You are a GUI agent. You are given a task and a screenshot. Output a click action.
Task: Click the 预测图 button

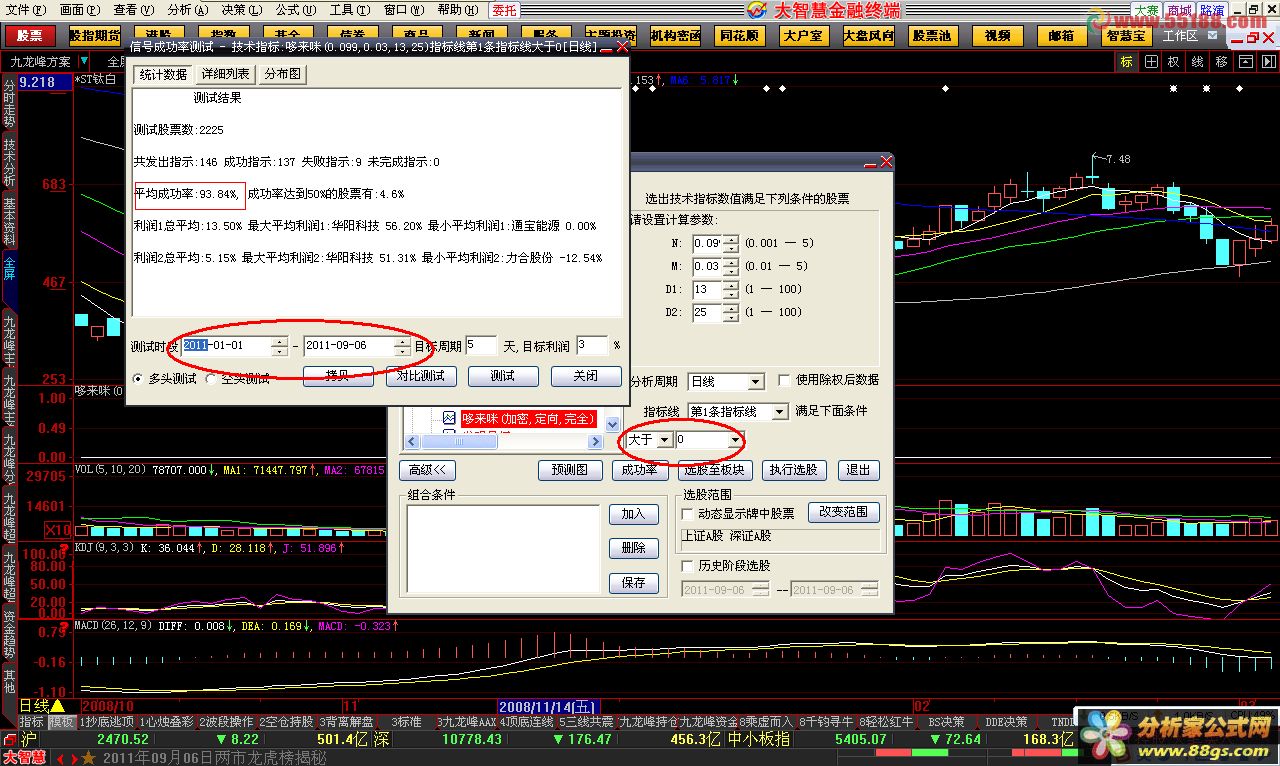[x=570, y=470]
